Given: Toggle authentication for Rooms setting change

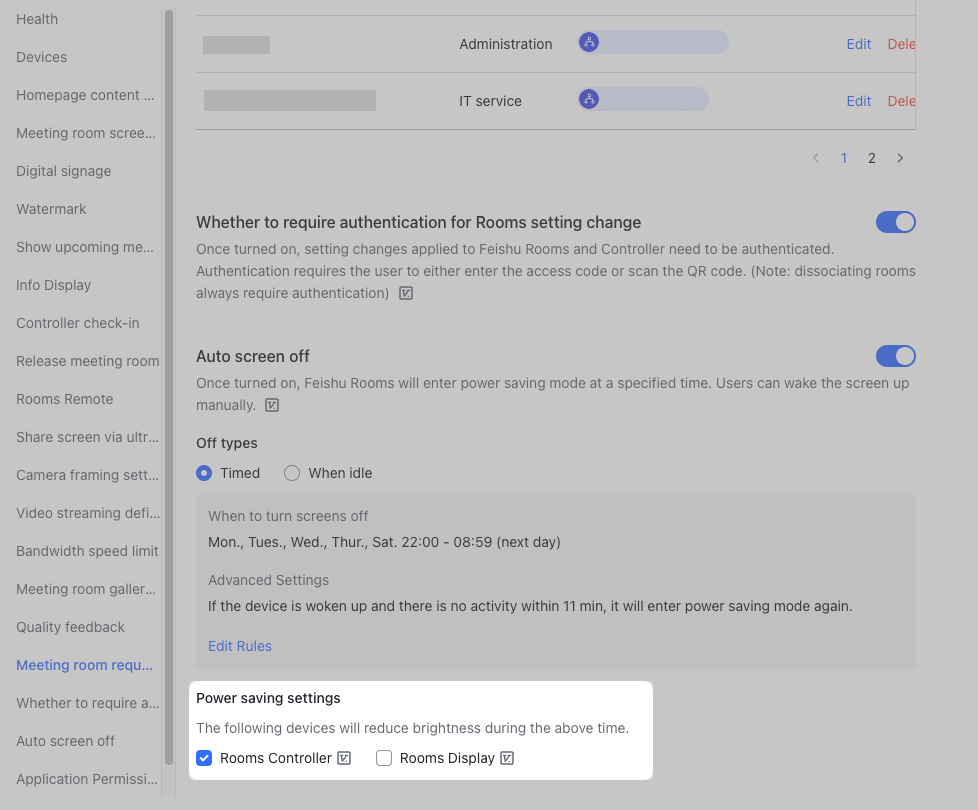Looking at the screenshot, I should [x=895, y=222].
